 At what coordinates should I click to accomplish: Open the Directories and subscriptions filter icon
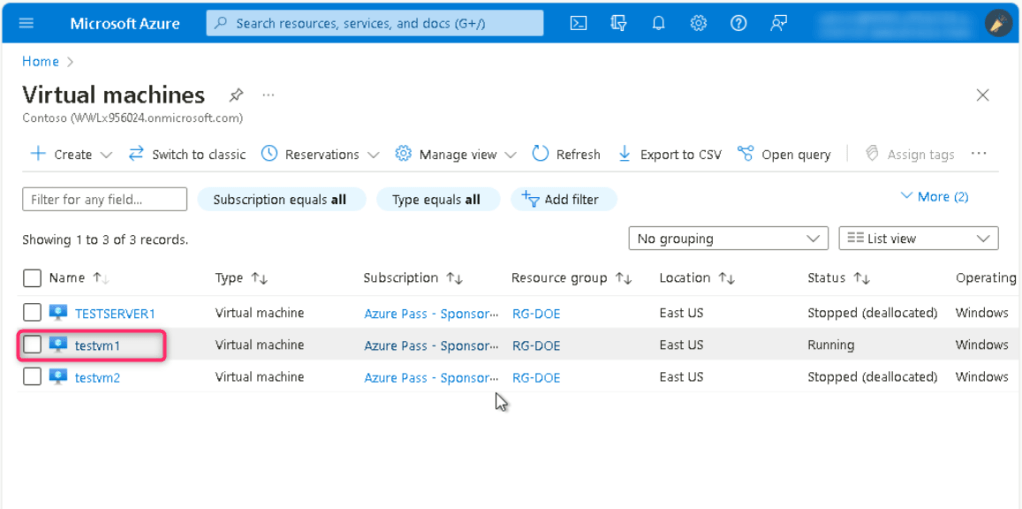618,23
